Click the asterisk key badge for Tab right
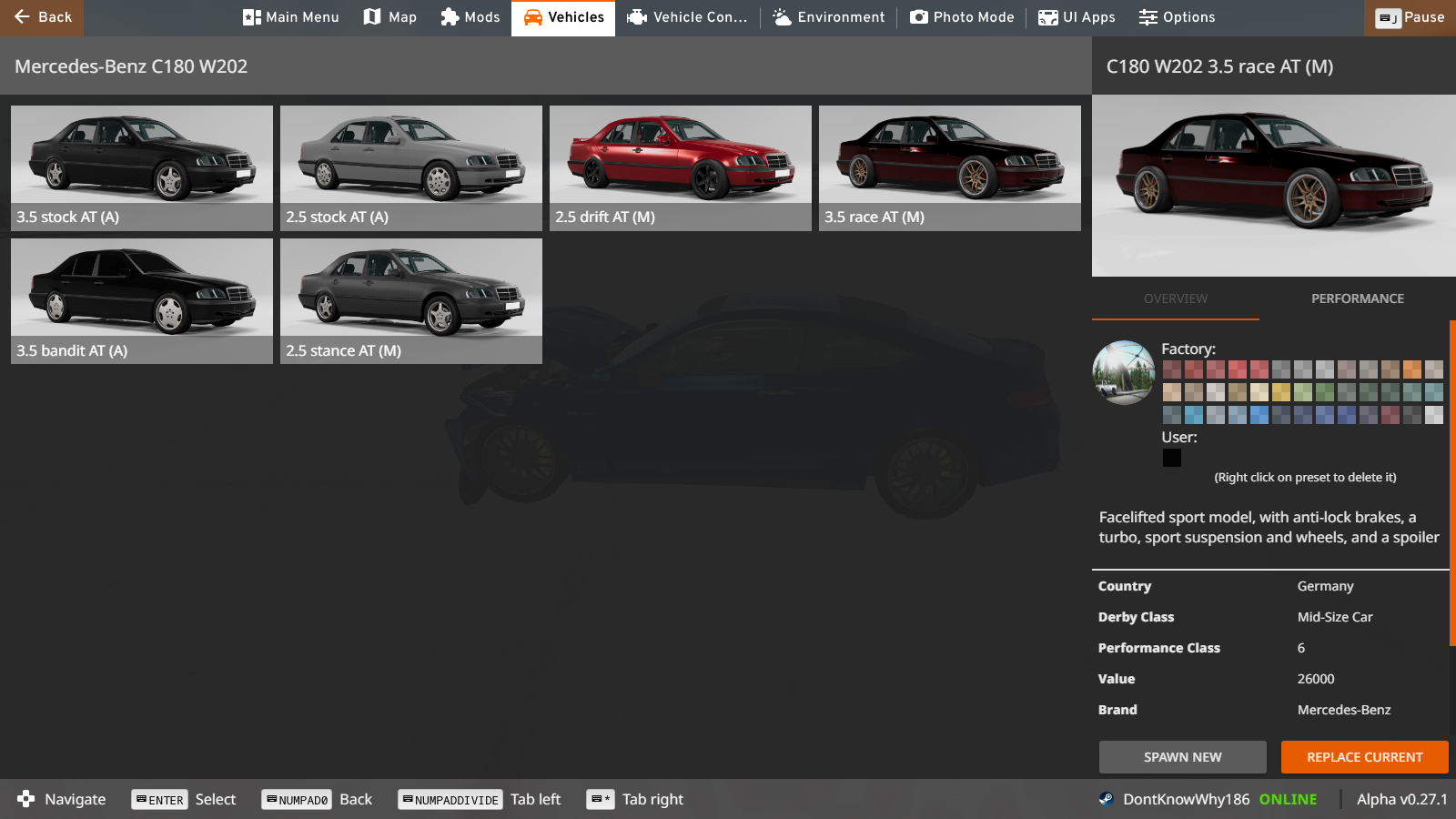The height and width of the screenshot is (819, 1456). 601,800
